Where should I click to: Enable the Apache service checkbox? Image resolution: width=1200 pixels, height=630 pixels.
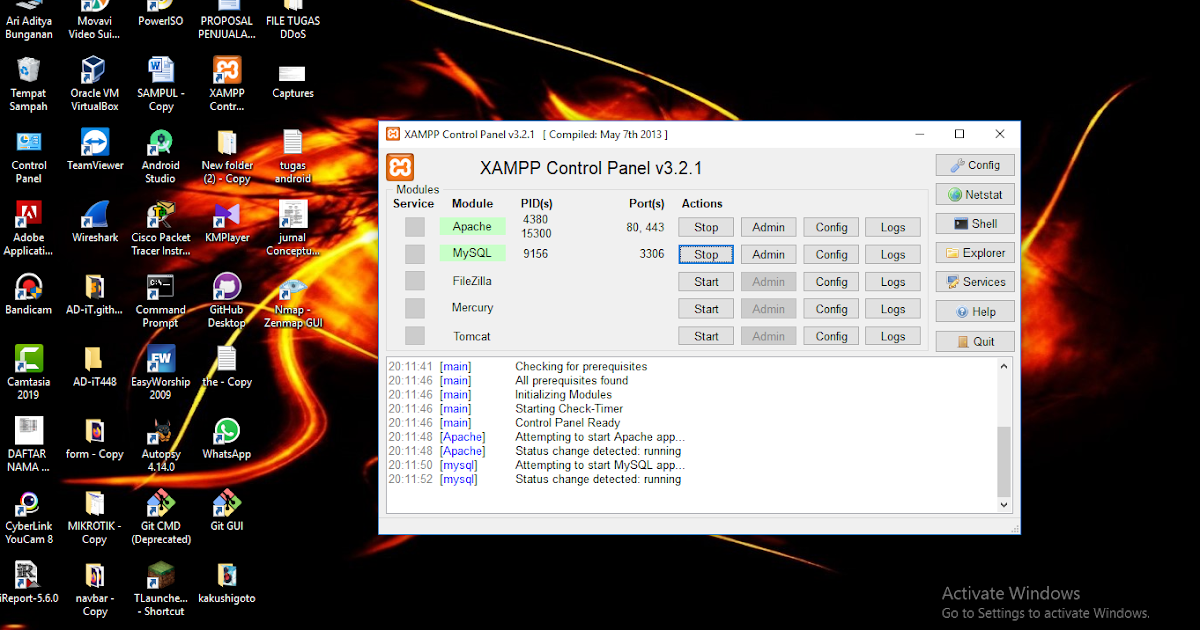(x=414, y=226)
